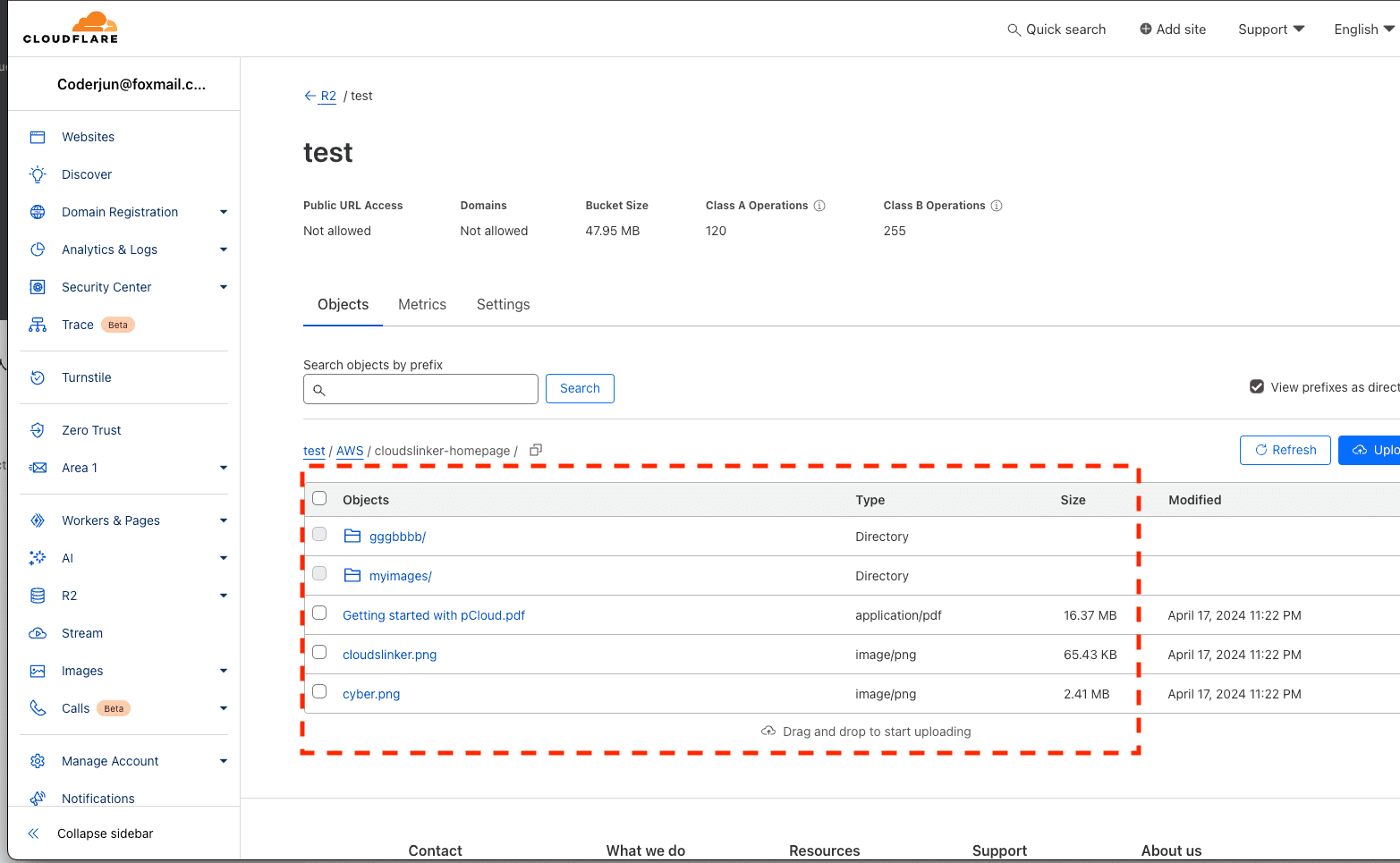Click the R2 database icon in sidebar

(38, 596)
